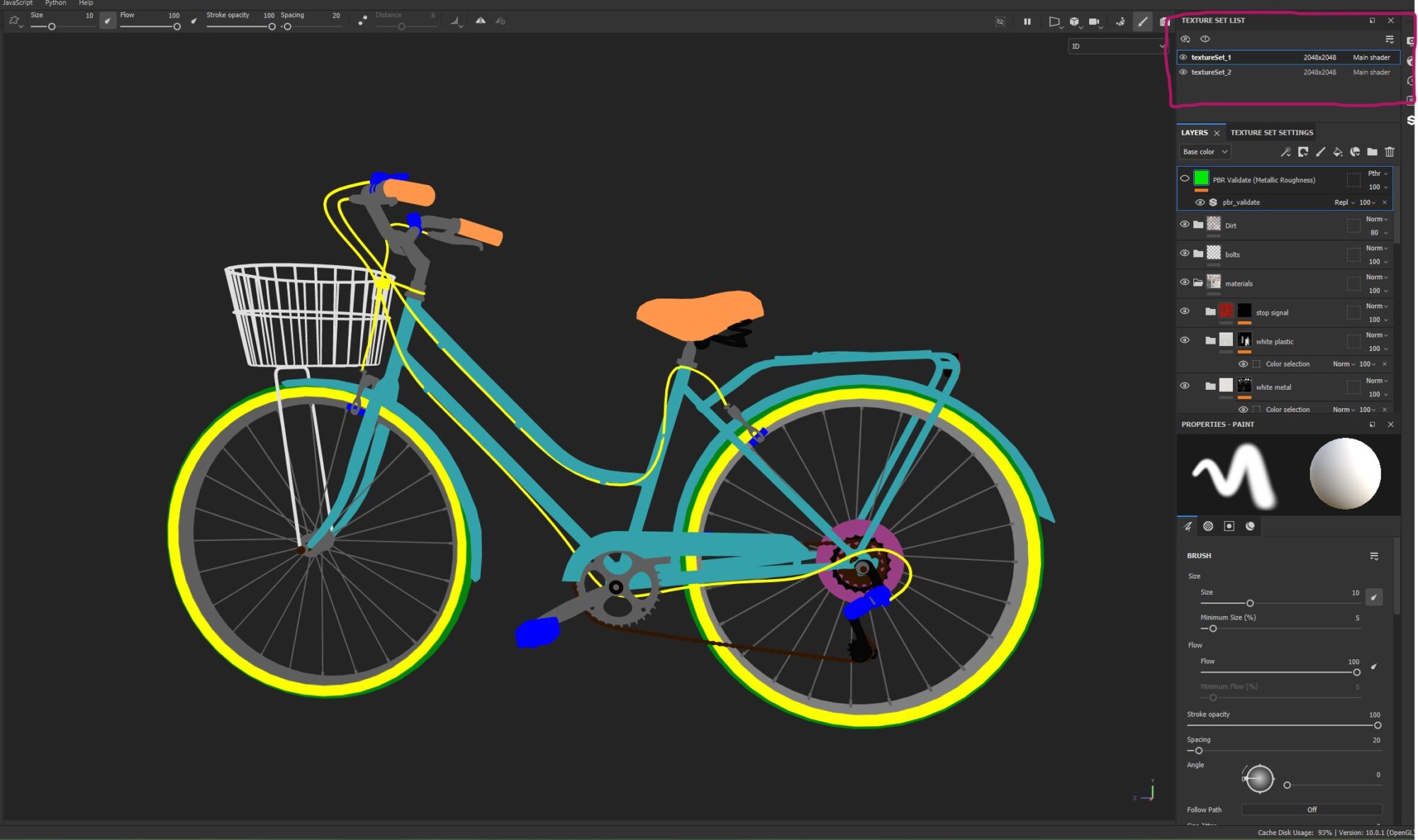
Task: Expand the Norm blend mode dropdown on white plastic
Action: (x=1375, y=335)
